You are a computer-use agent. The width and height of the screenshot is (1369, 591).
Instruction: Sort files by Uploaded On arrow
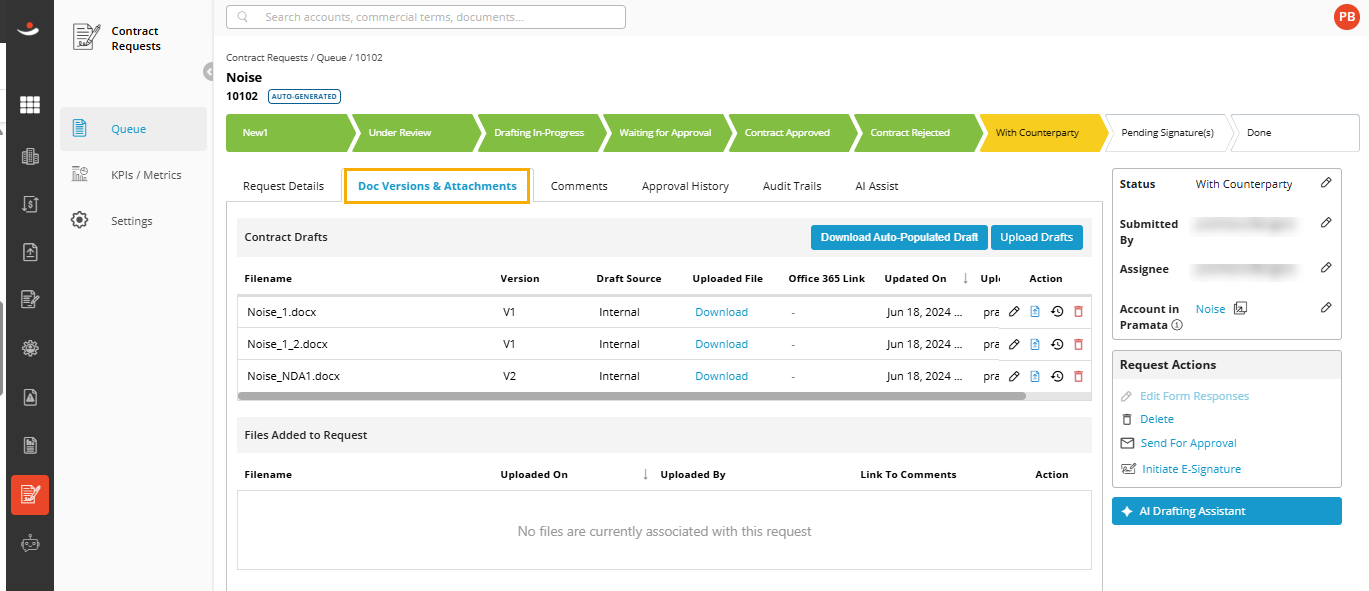tap(645, 474)
